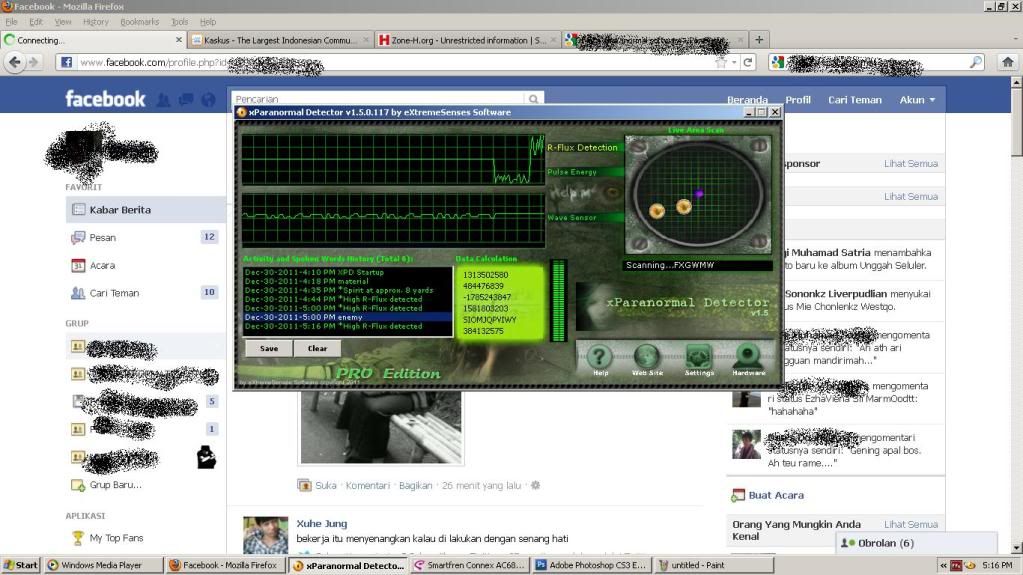Open Hardware icon in xParanormal Detector

click(748, 359)
